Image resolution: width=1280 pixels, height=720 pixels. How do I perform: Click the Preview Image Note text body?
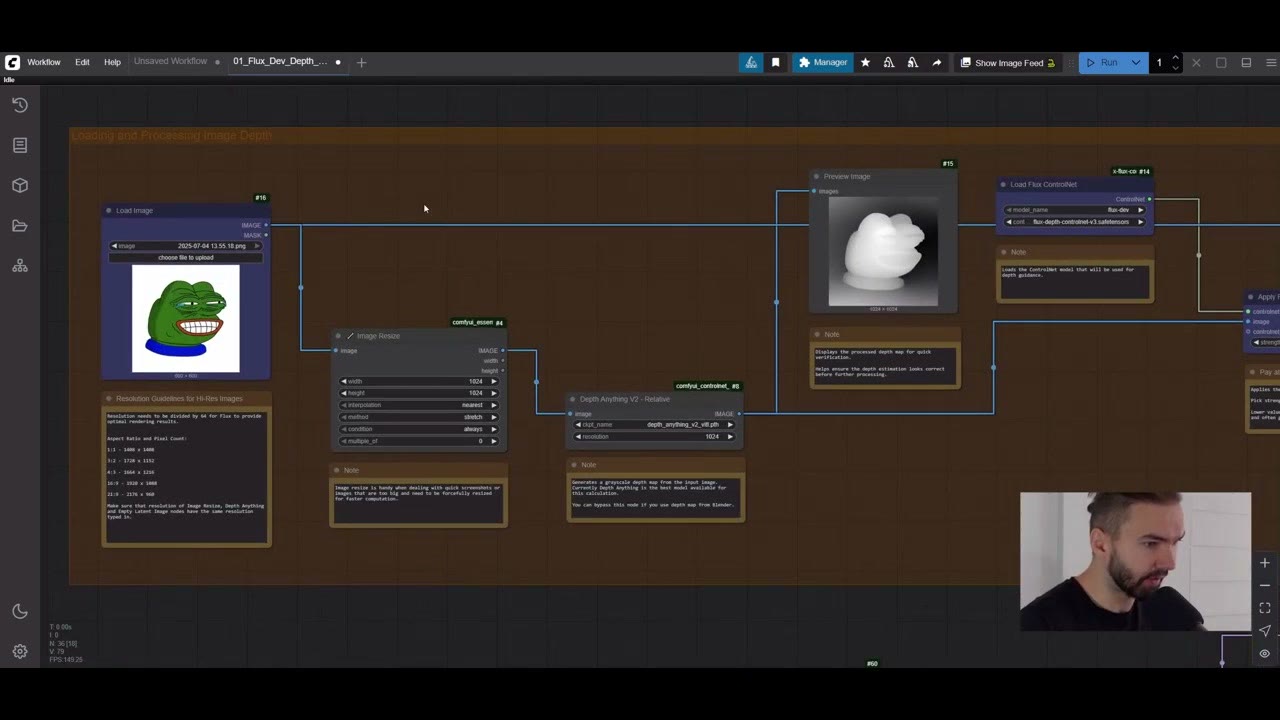click(885, 364)
